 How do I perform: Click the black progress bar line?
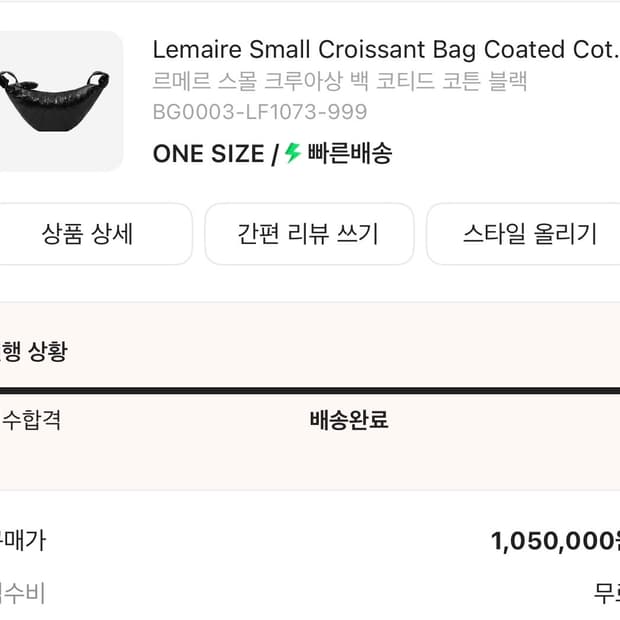(x=310, y=391)
